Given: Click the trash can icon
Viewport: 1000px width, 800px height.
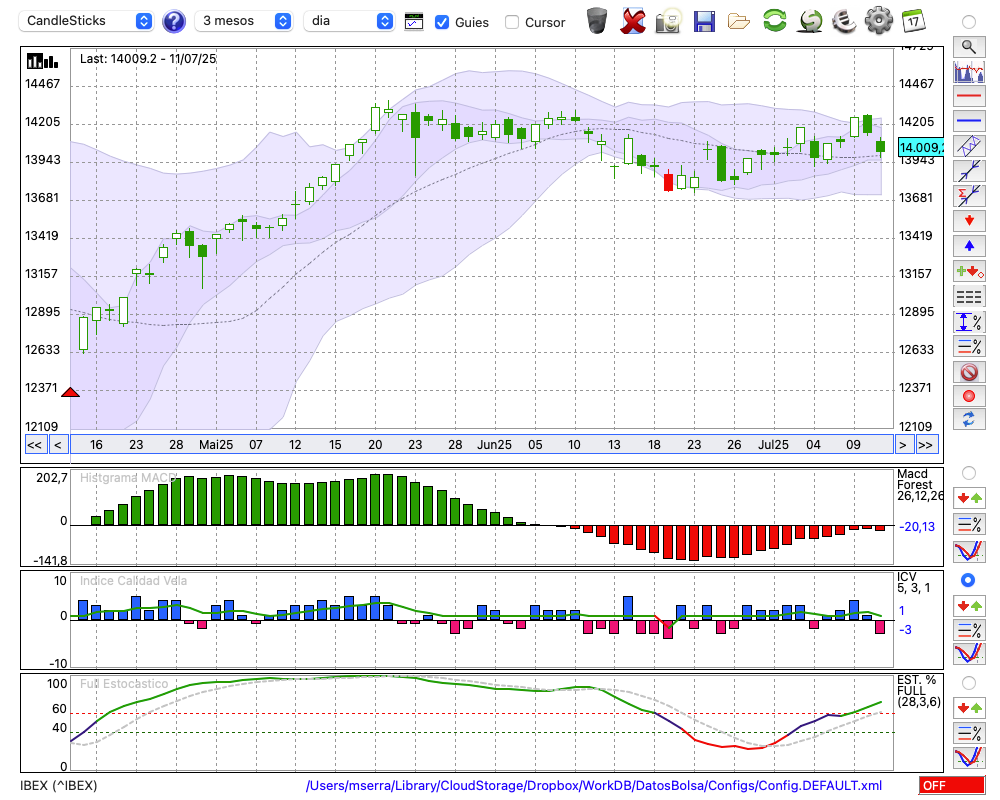Looking at the screenshot, I should [x=597, y=20].
